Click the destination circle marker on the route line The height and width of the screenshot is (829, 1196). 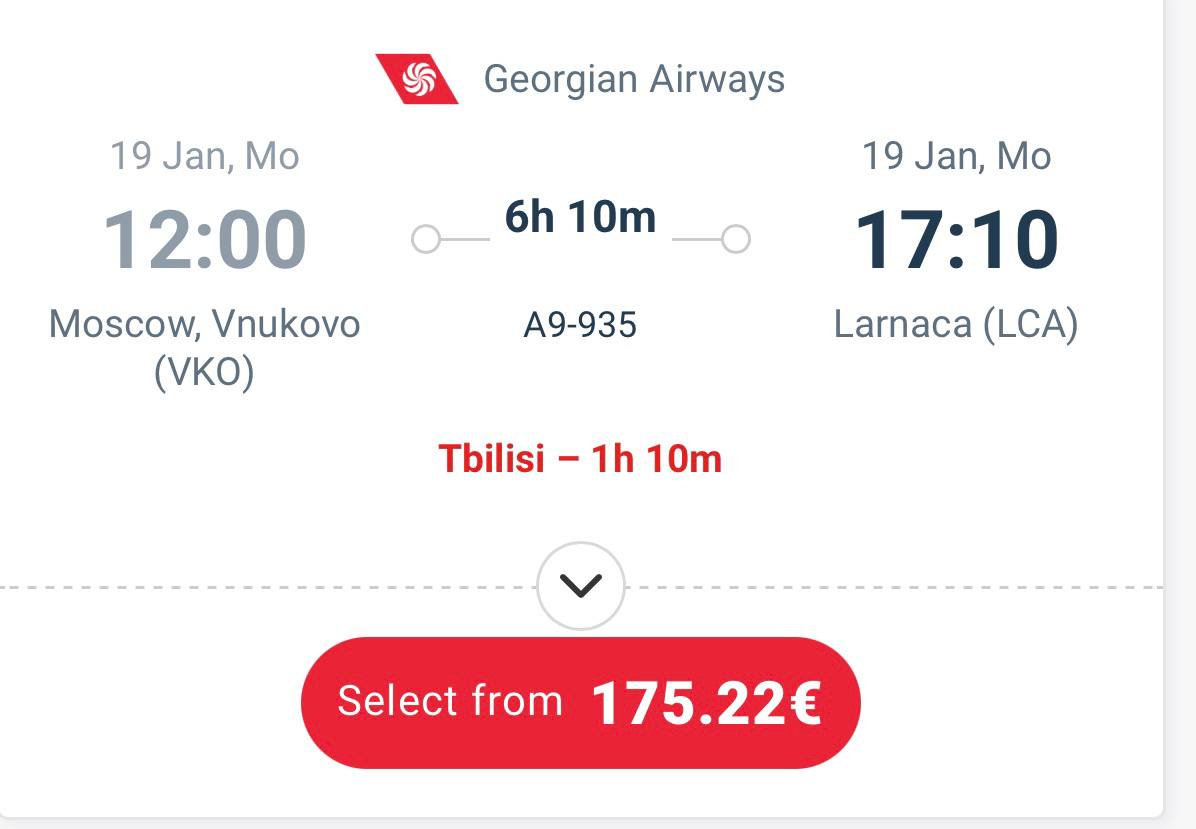pyautogui.click(x=736, y=240)
